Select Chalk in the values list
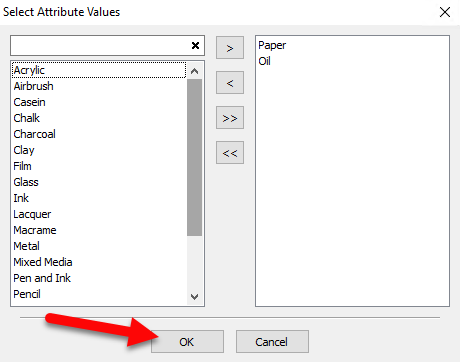Viewport: 460px width, 362px height. coord(99,118)
